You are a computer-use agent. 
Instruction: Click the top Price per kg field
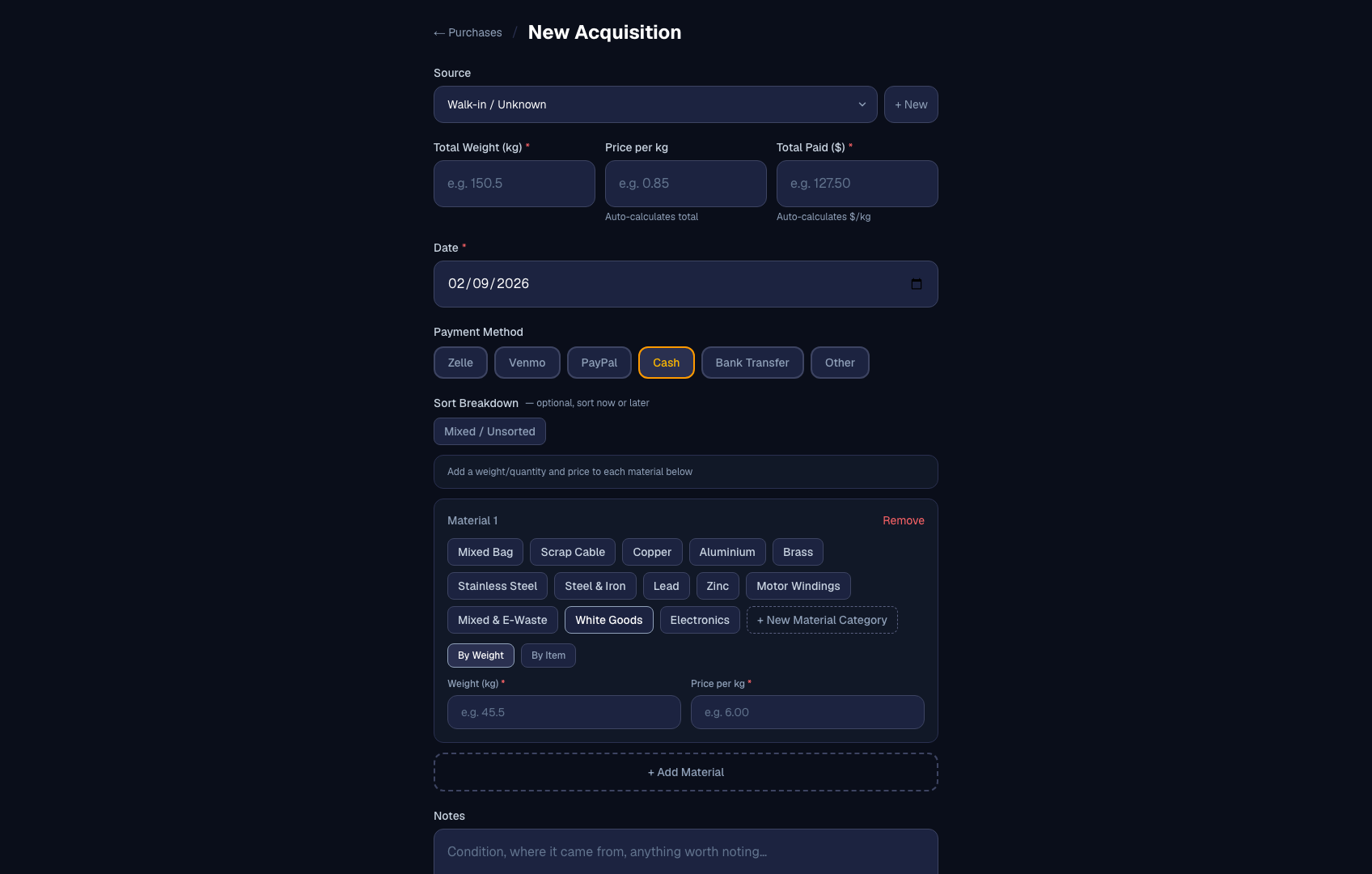click(686, 184)
